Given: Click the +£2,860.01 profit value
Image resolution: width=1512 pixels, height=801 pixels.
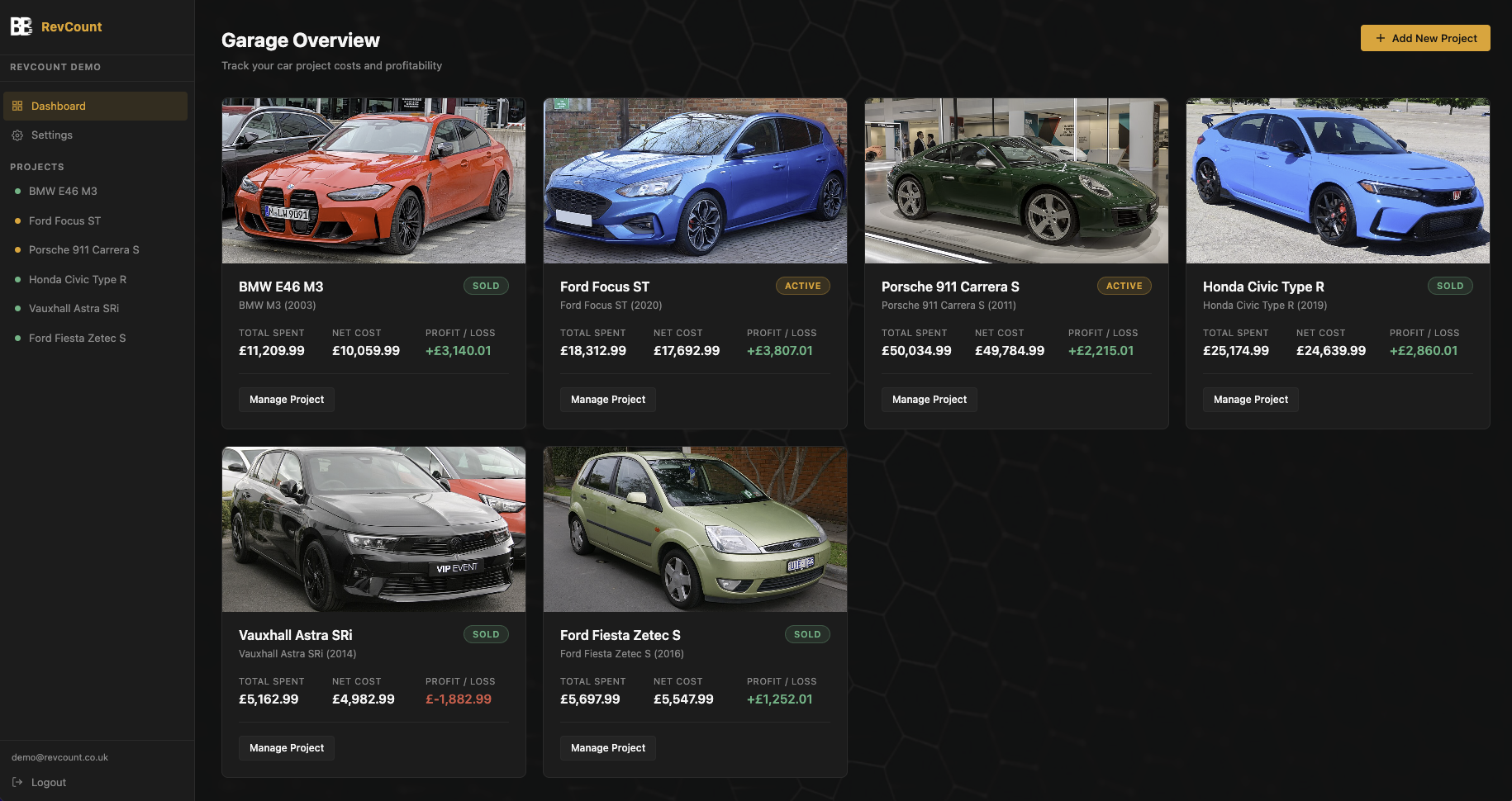Looking at the screenshot, I should click(1424, 351).
